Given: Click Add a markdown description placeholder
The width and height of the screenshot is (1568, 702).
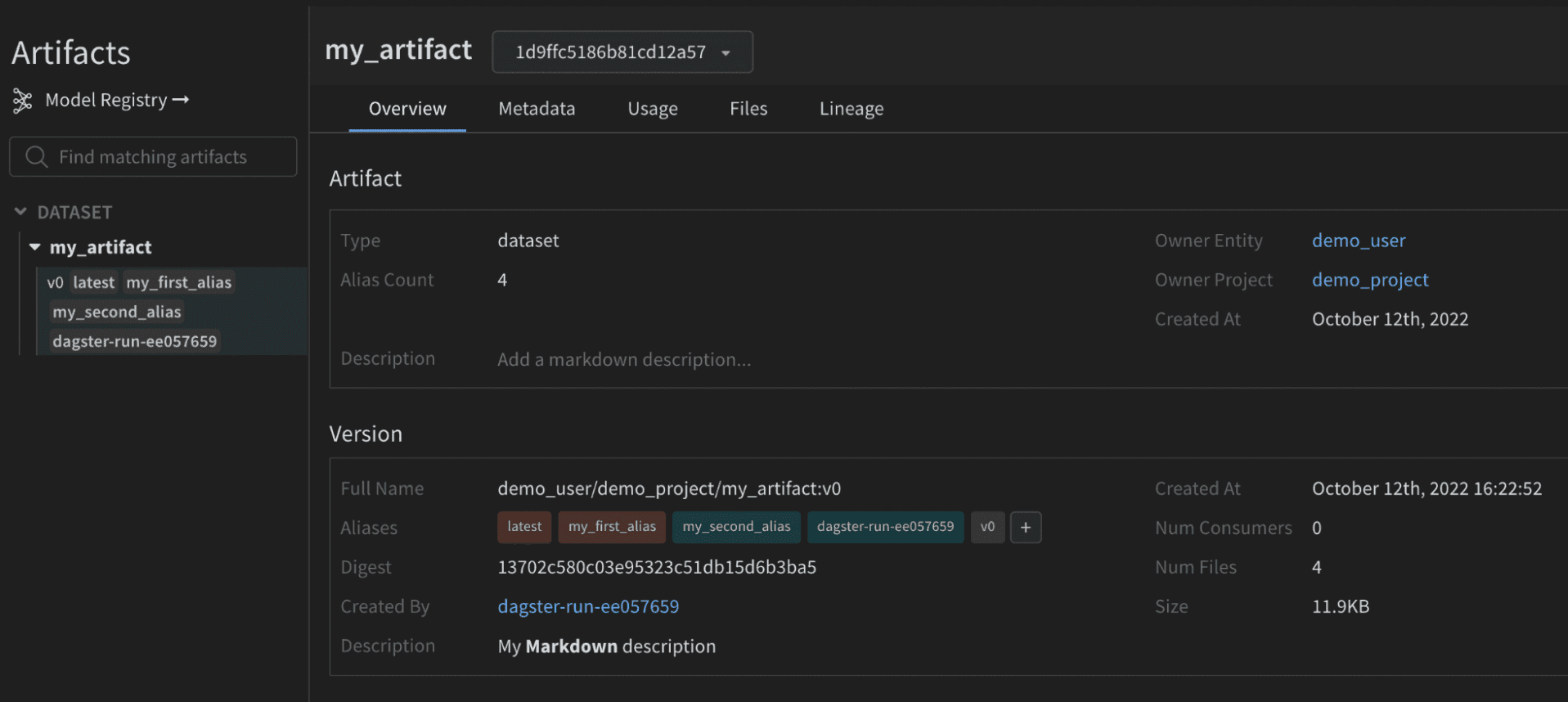Looking at the screenshot, I should (x=624, y=359).
